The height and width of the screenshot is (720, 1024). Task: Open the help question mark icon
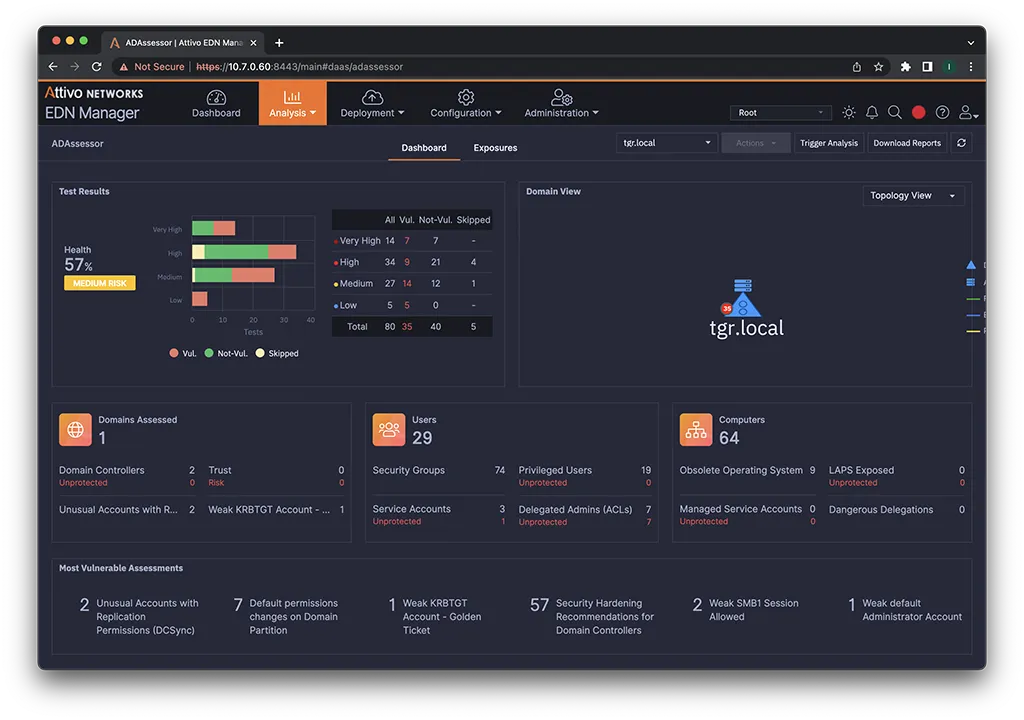coord(942,112)
